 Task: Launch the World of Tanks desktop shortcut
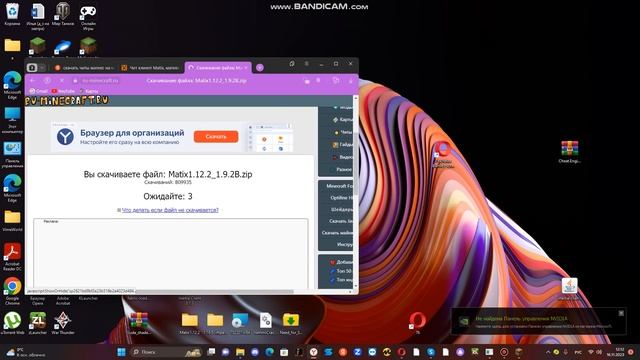tap(62, 14)
